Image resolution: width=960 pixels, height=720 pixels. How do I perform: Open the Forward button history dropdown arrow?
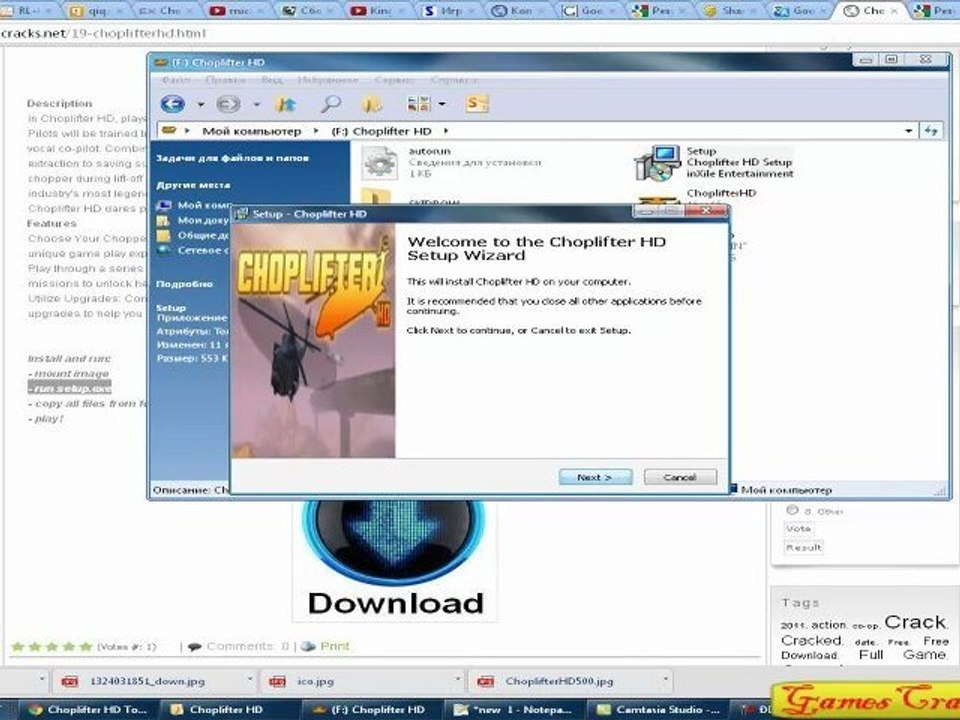pos(257,105)
